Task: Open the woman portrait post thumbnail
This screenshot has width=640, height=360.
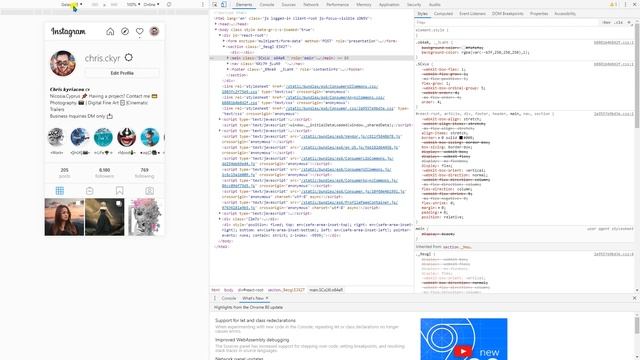Action: click(x=64, y=217)
